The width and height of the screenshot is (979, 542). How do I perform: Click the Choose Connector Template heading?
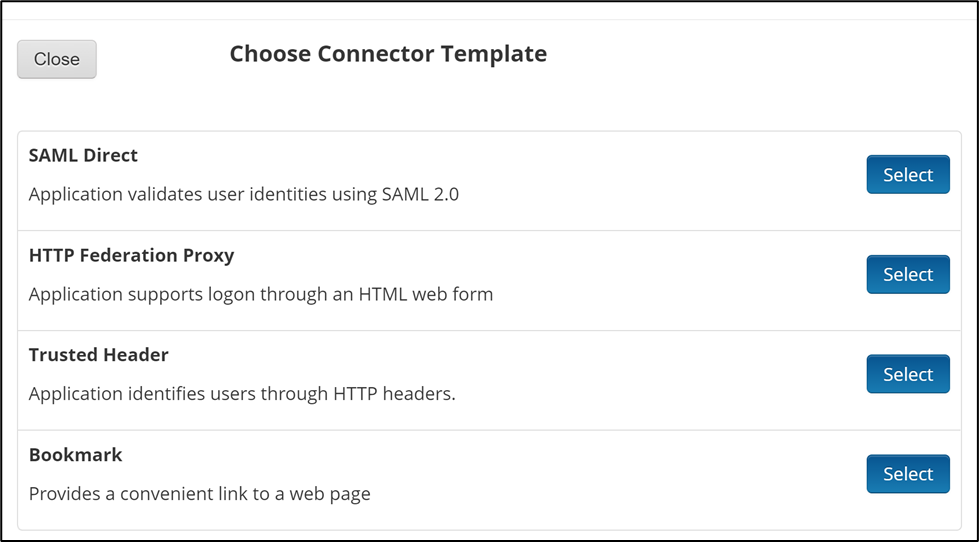388,54
